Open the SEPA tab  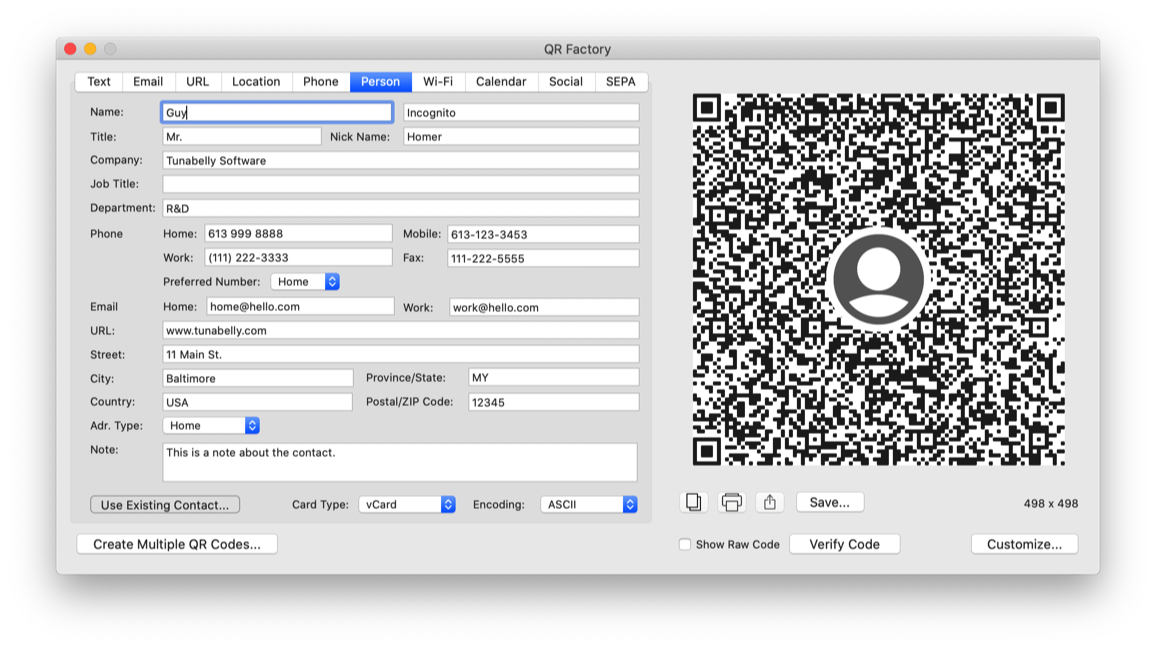(x=620, y=82)
